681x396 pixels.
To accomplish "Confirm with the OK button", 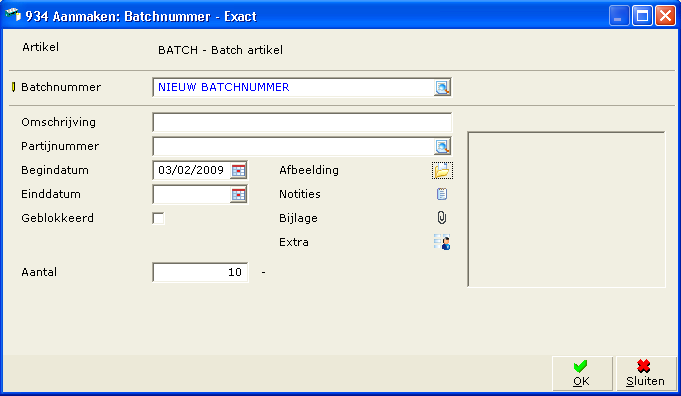I will 582,373.
